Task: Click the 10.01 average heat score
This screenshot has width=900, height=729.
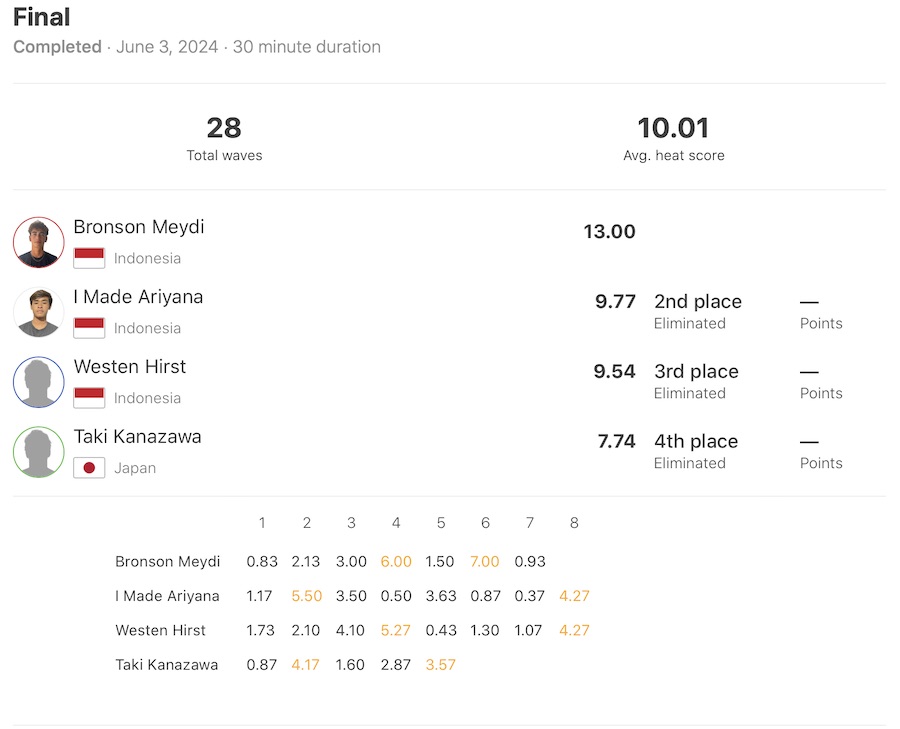Action: (x=673, y=128)
